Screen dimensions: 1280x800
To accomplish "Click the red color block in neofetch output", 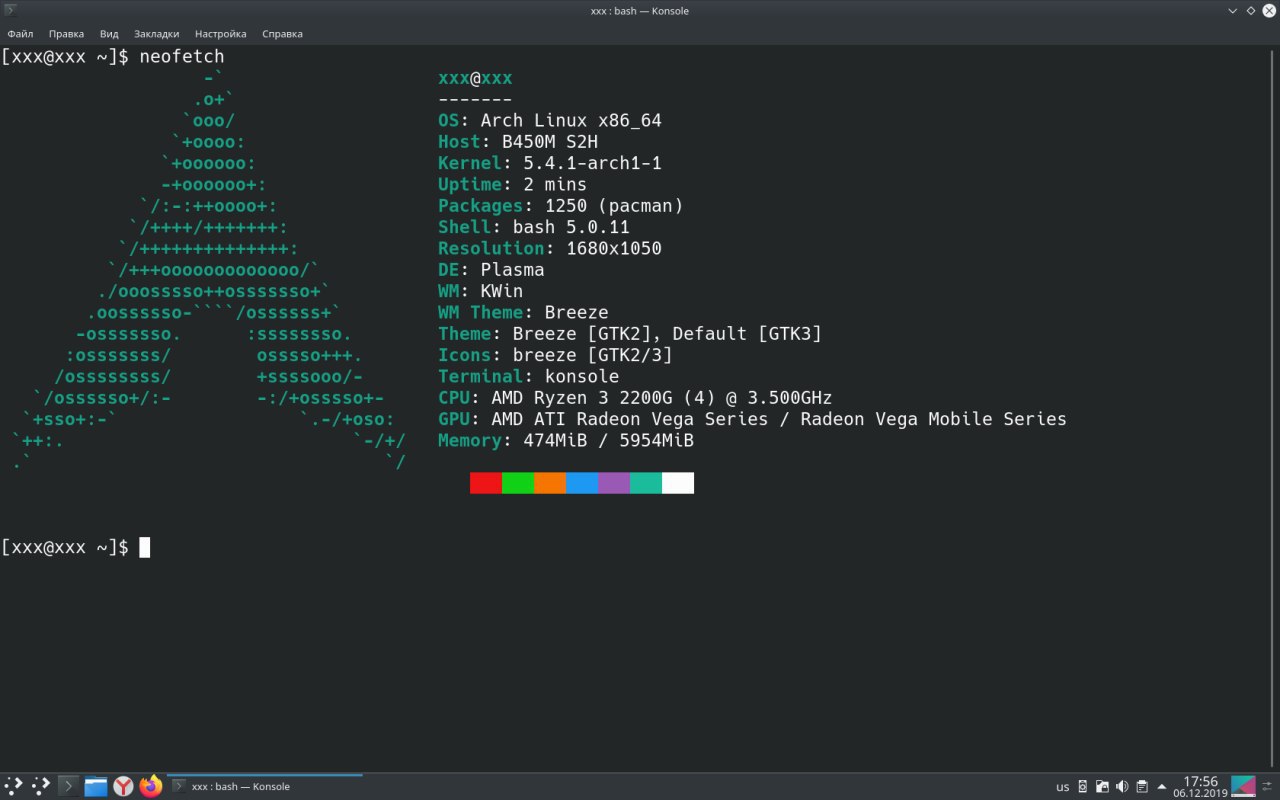I will point(486,483).
